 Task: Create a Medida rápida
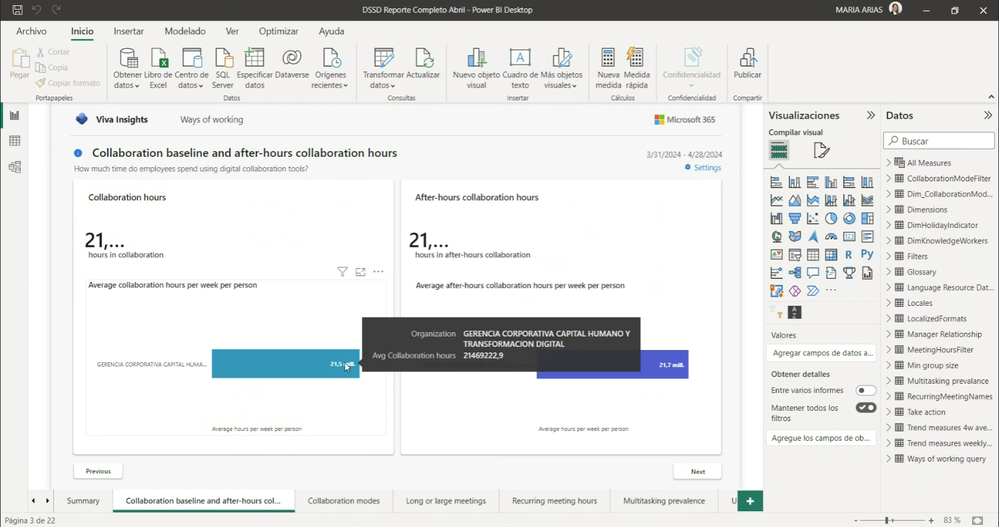tap(636, 68)
